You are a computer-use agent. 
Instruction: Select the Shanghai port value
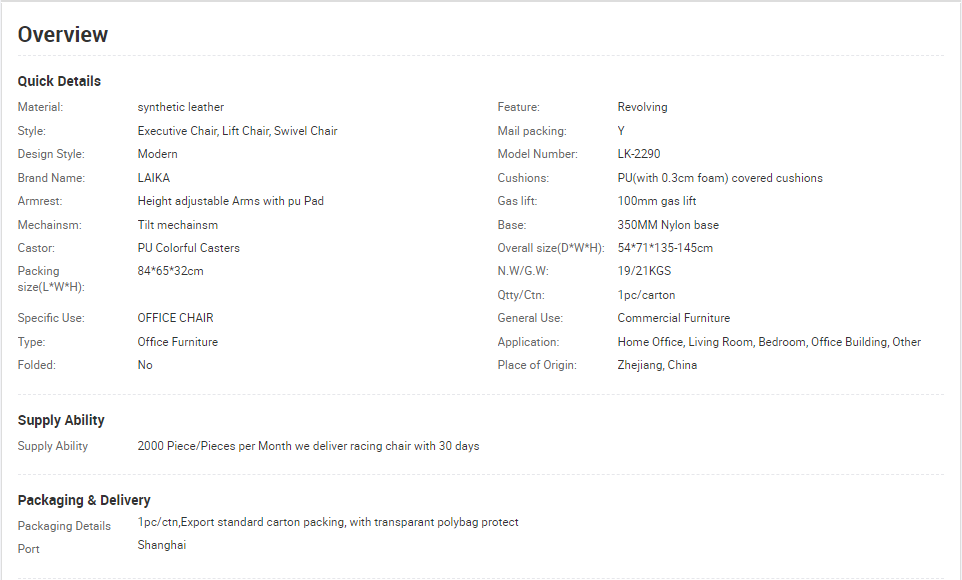pos(161,545)
